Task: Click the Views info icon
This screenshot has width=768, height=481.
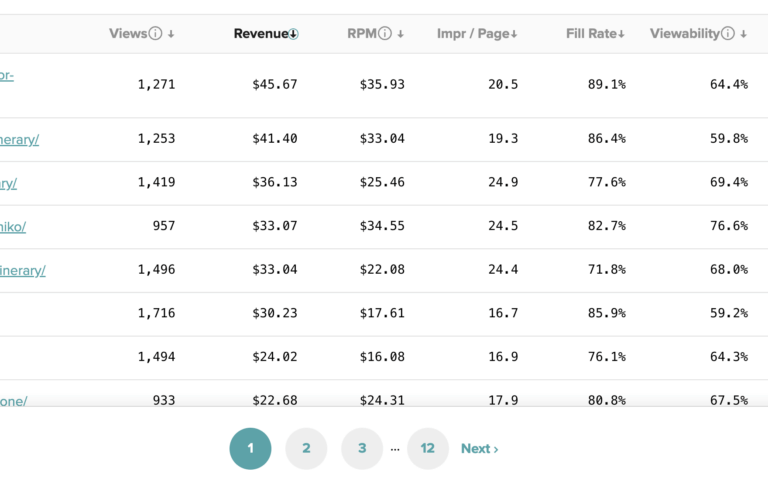Action: [155, 33]
